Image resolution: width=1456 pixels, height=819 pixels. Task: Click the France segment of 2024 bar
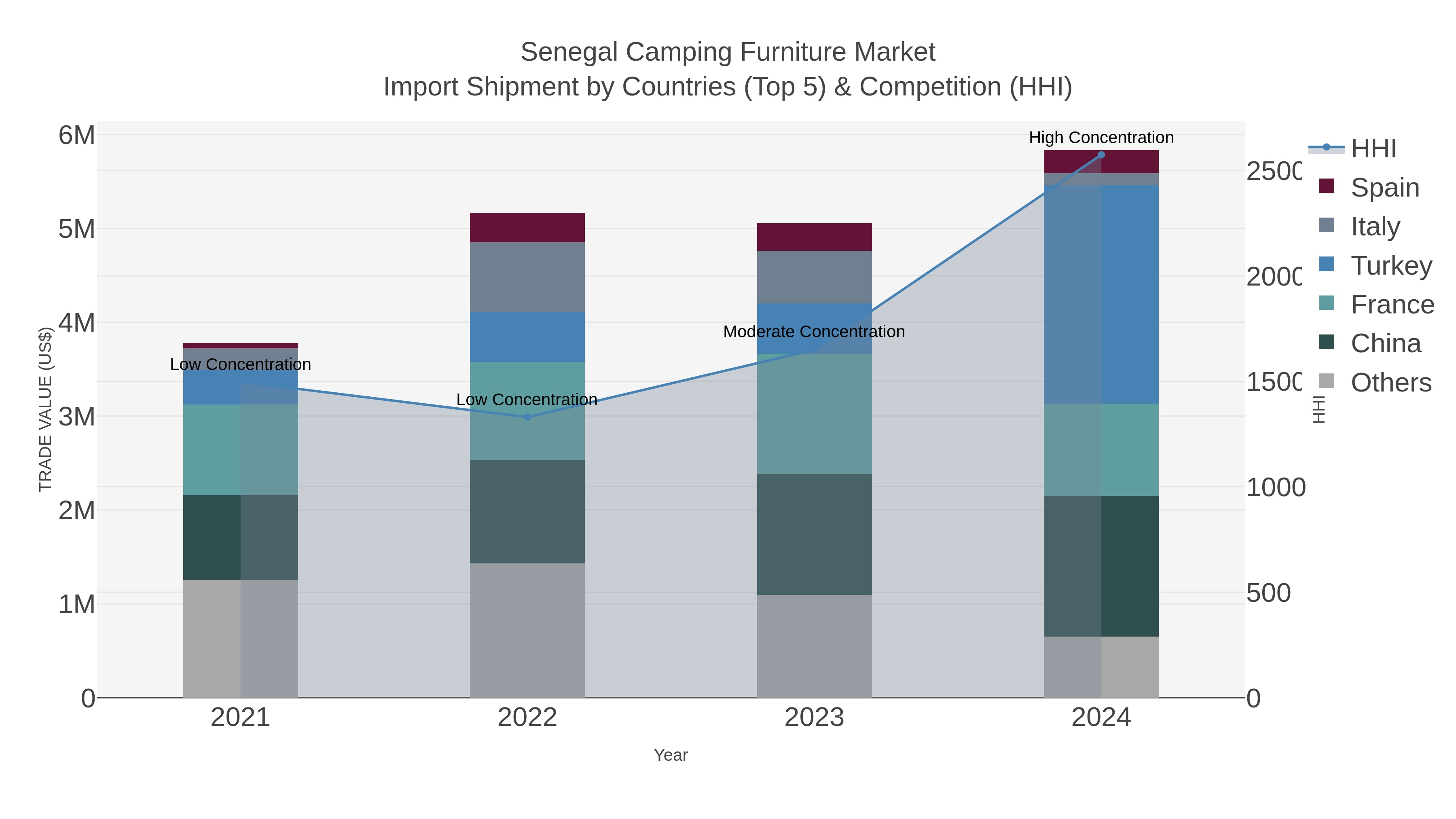pos(1101,450)
